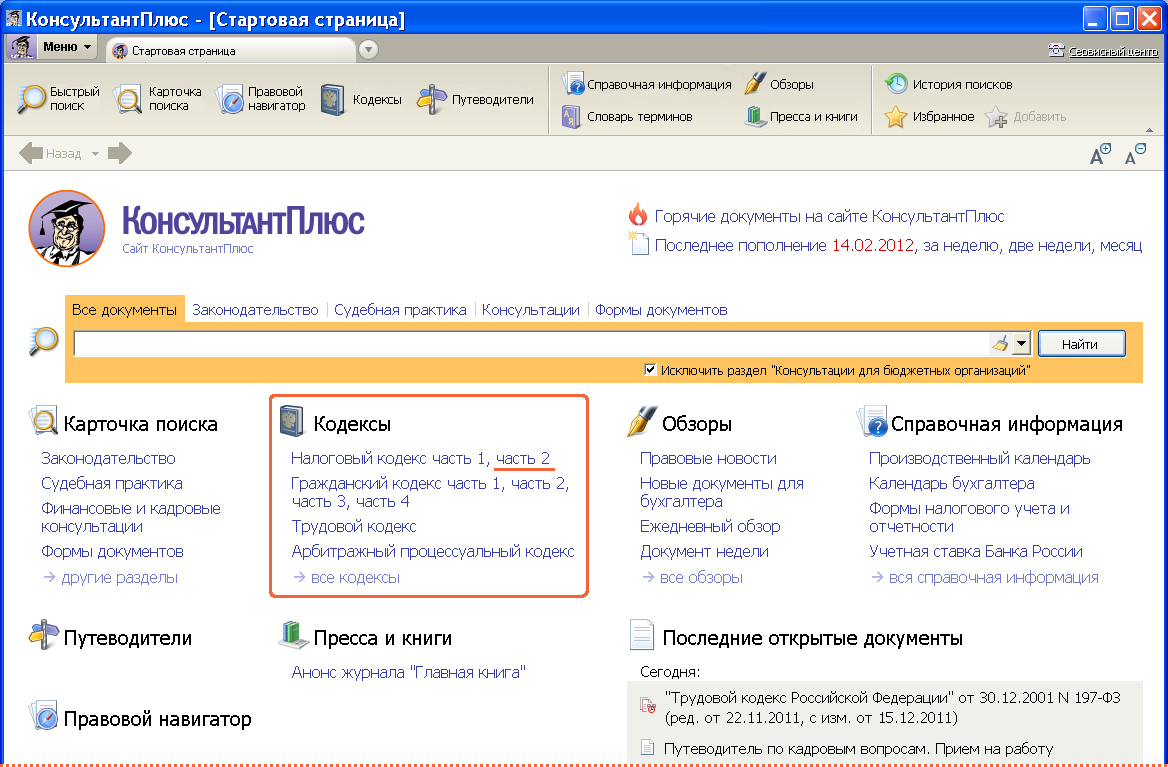The height and width of the screenshot is (767, 1168).
Task: Open Горячие документы на сайте КонсультантПлюс
Action: coord(829,216)
